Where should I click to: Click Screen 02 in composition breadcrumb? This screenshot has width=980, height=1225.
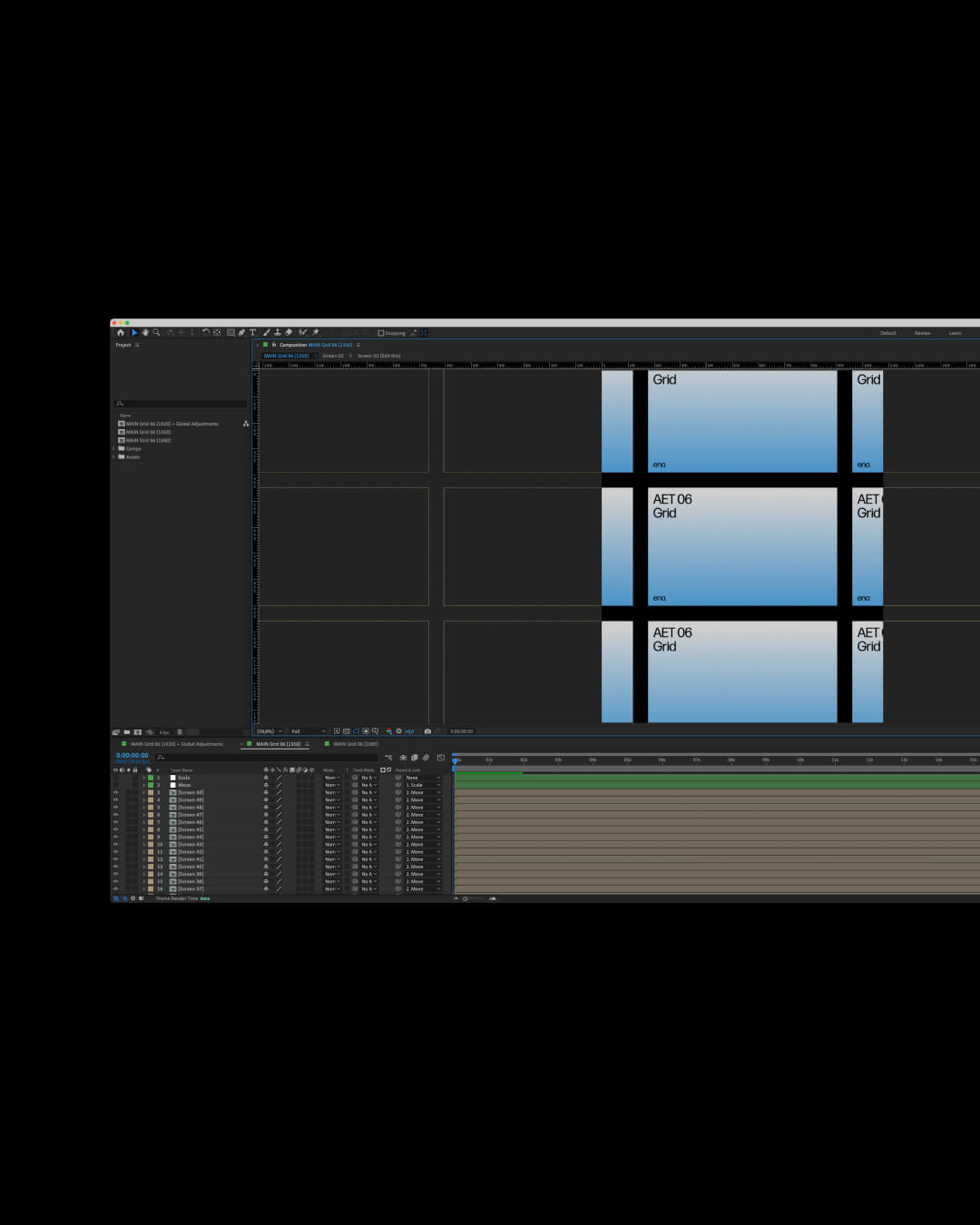coord(333,356)
